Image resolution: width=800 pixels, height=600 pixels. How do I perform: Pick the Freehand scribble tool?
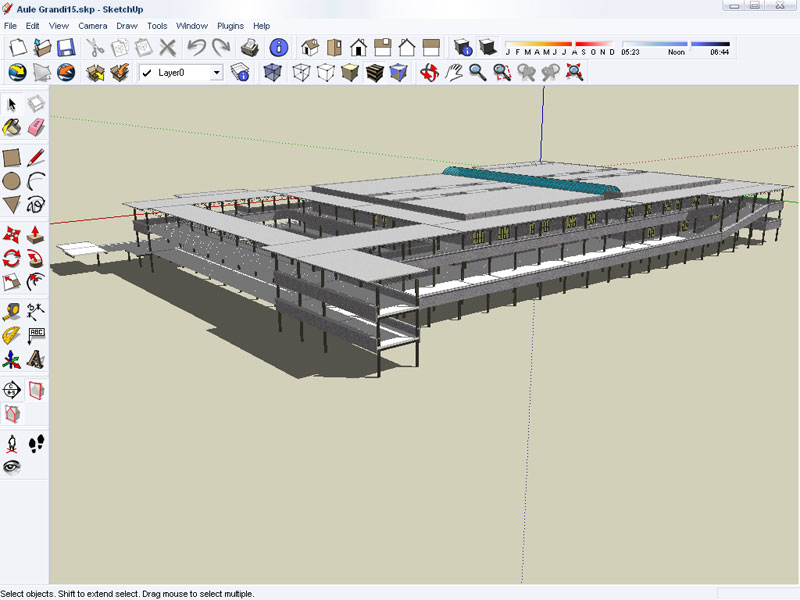pos(36,205)
